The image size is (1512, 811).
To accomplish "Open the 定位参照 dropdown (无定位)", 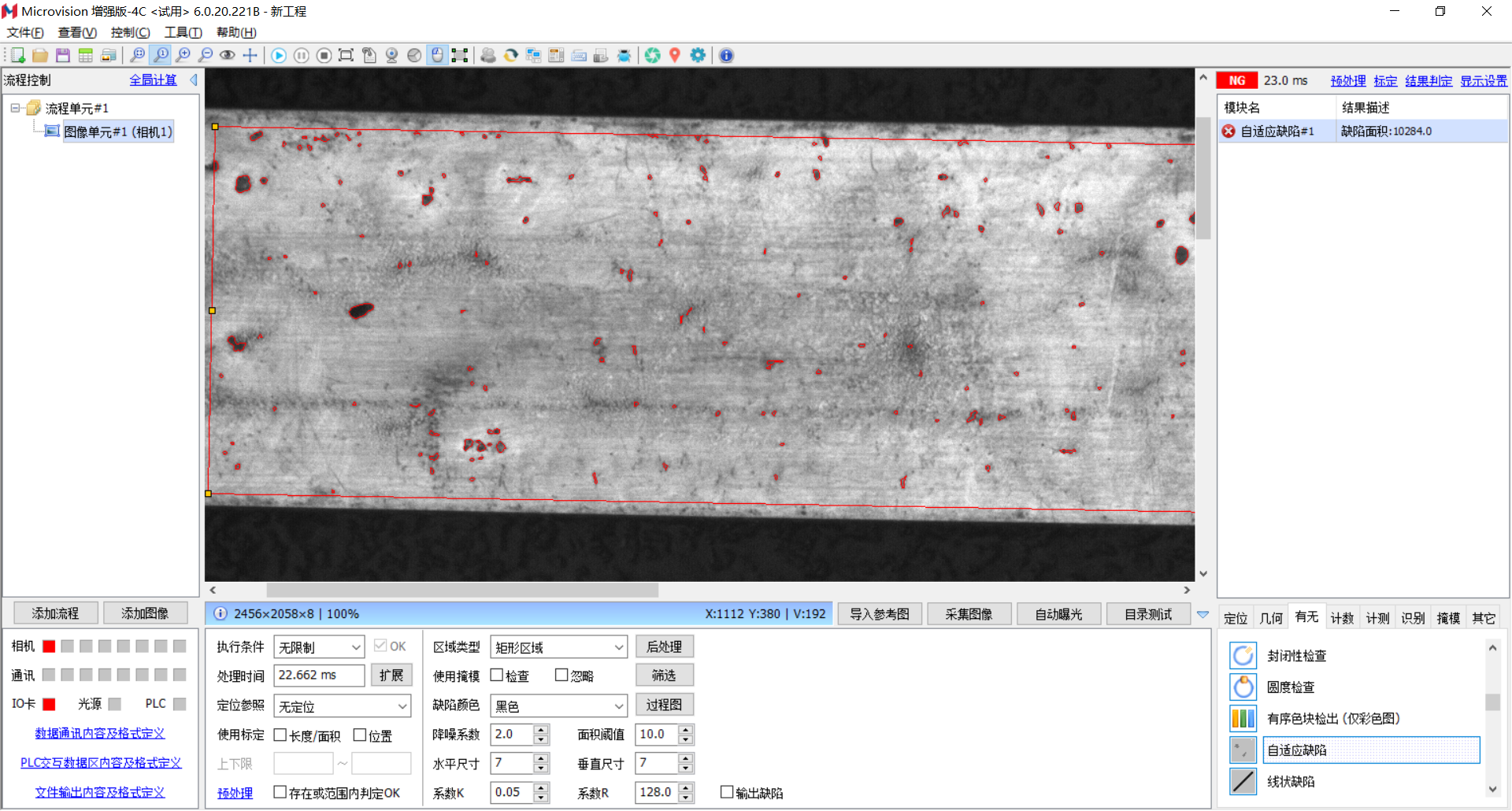I will click(343, 706).
